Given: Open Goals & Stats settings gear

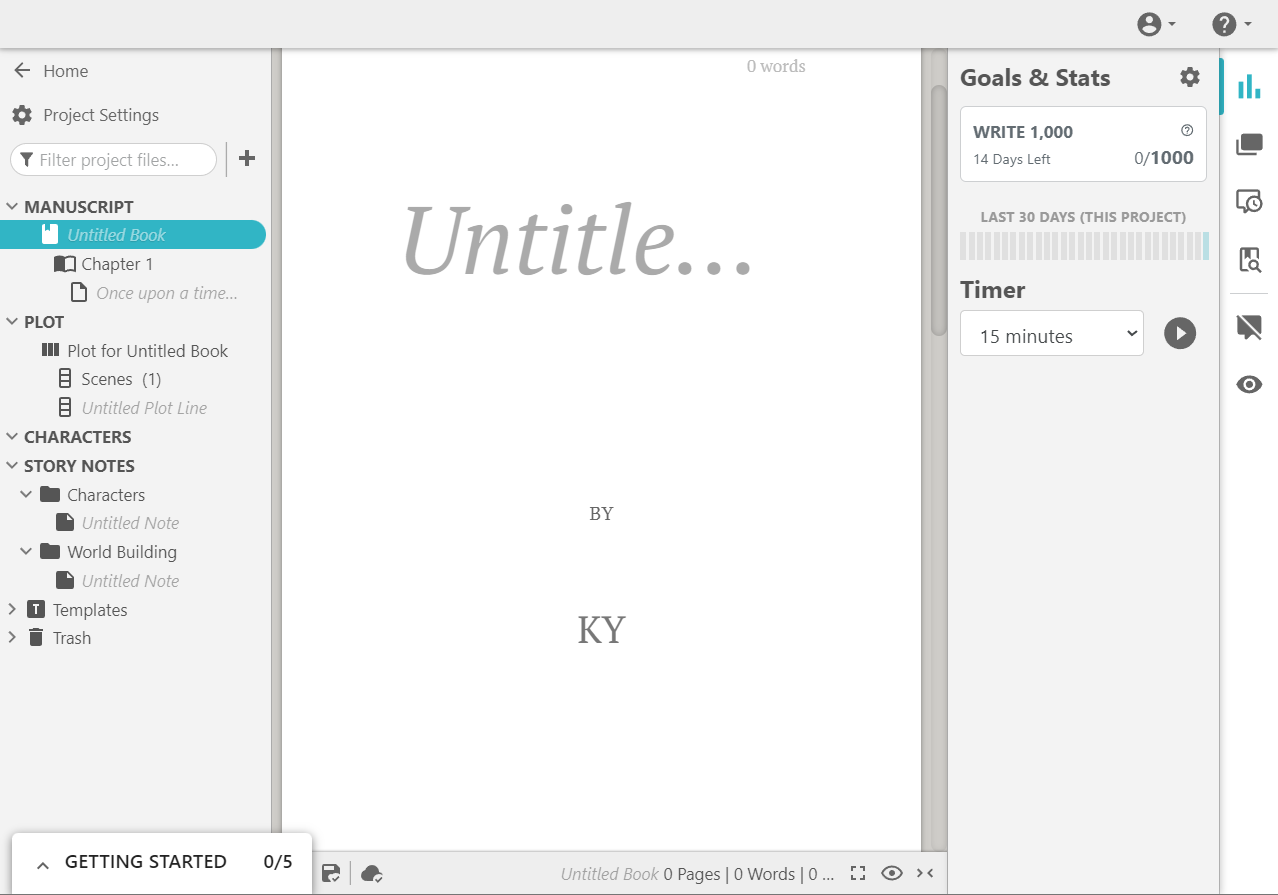Looking at the screenshot, I should [x=1189, y=77].
